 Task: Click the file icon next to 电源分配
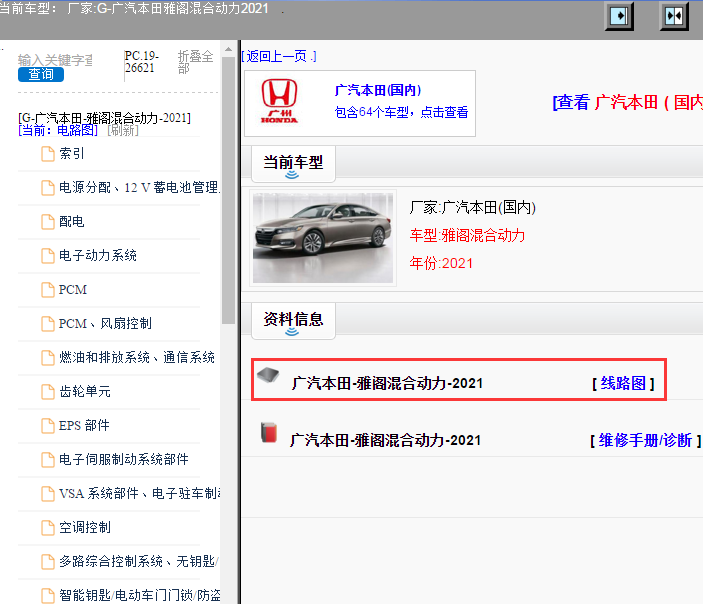(x=48, y=188)
